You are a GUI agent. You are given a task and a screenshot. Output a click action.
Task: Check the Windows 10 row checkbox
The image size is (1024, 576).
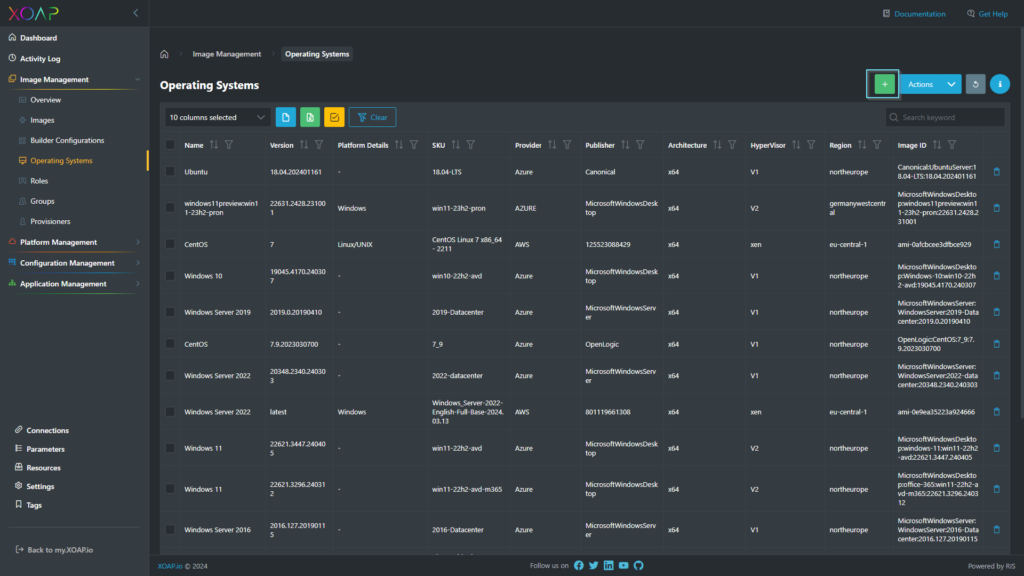coord(170,276)
